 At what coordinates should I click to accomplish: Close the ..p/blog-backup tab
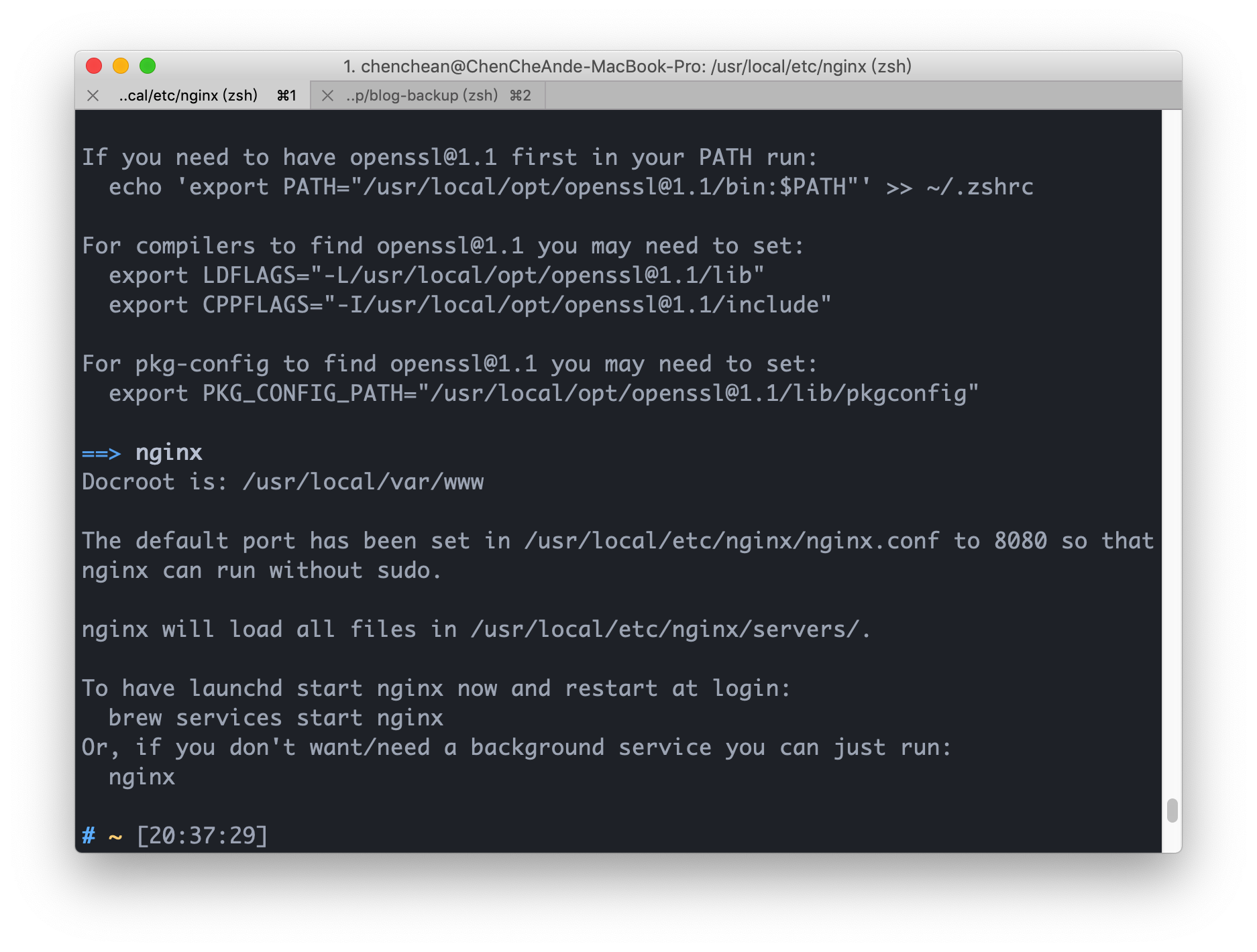(x=327, y=96)
